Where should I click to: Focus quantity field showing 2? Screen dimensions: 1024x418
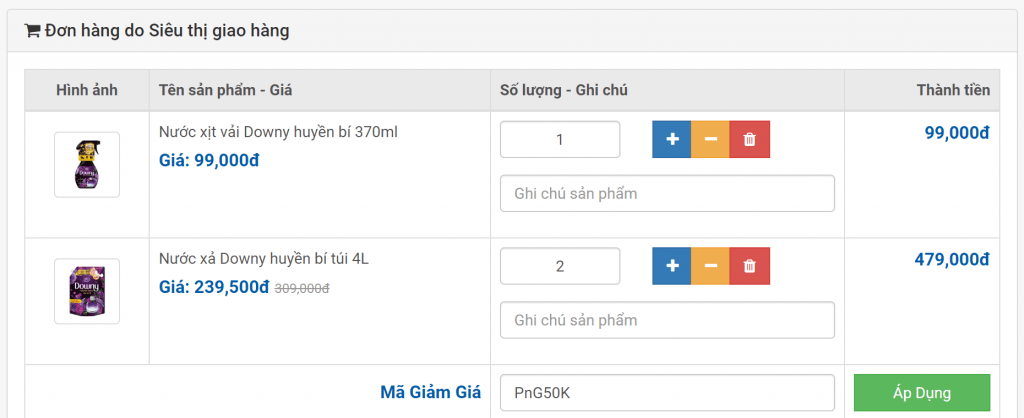click(560, 266)
